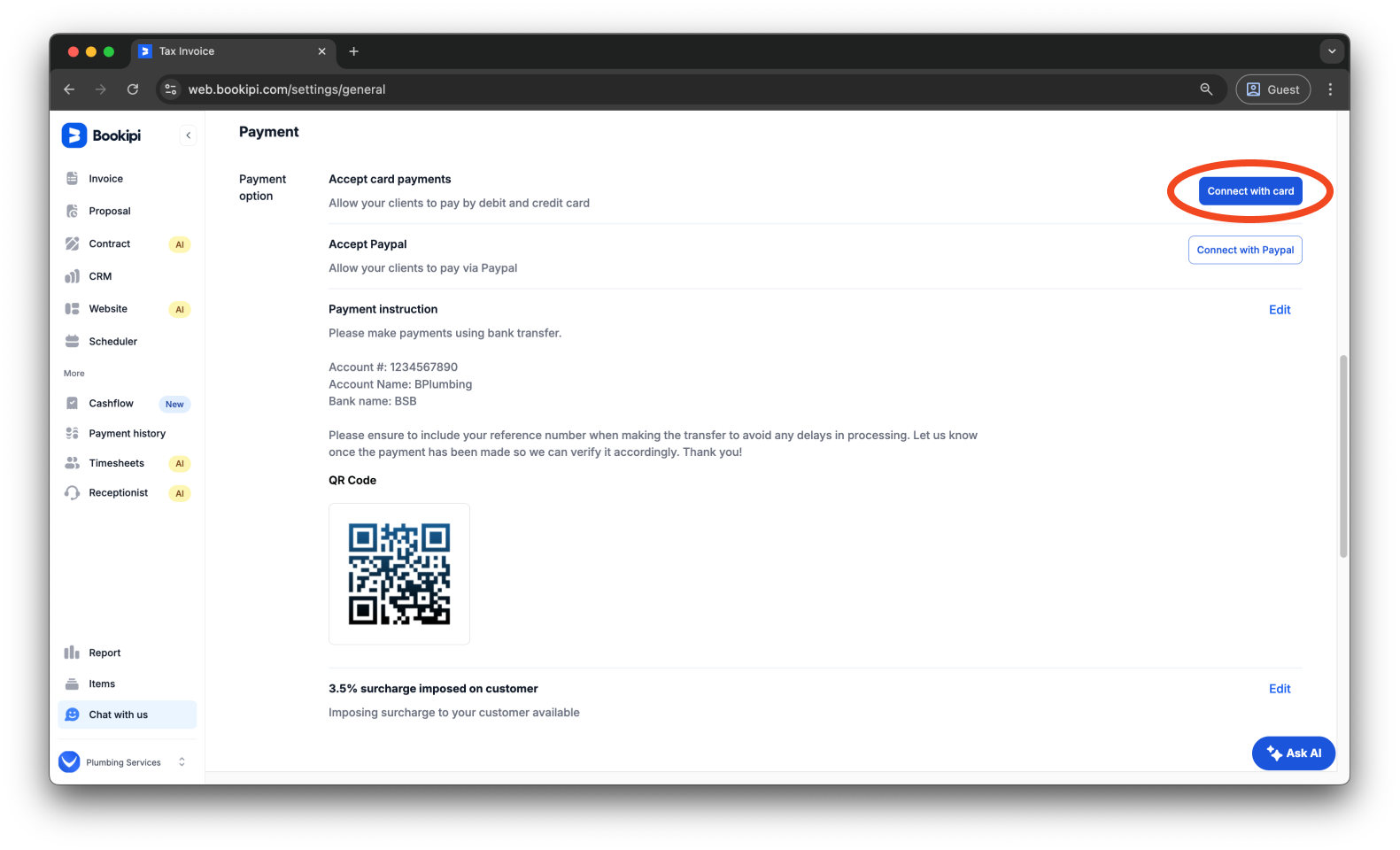The width and height of the screenshot is (1400, 850).
Task: Select the Tax Invoice browser tab
Action: click(x=234, y=51)
